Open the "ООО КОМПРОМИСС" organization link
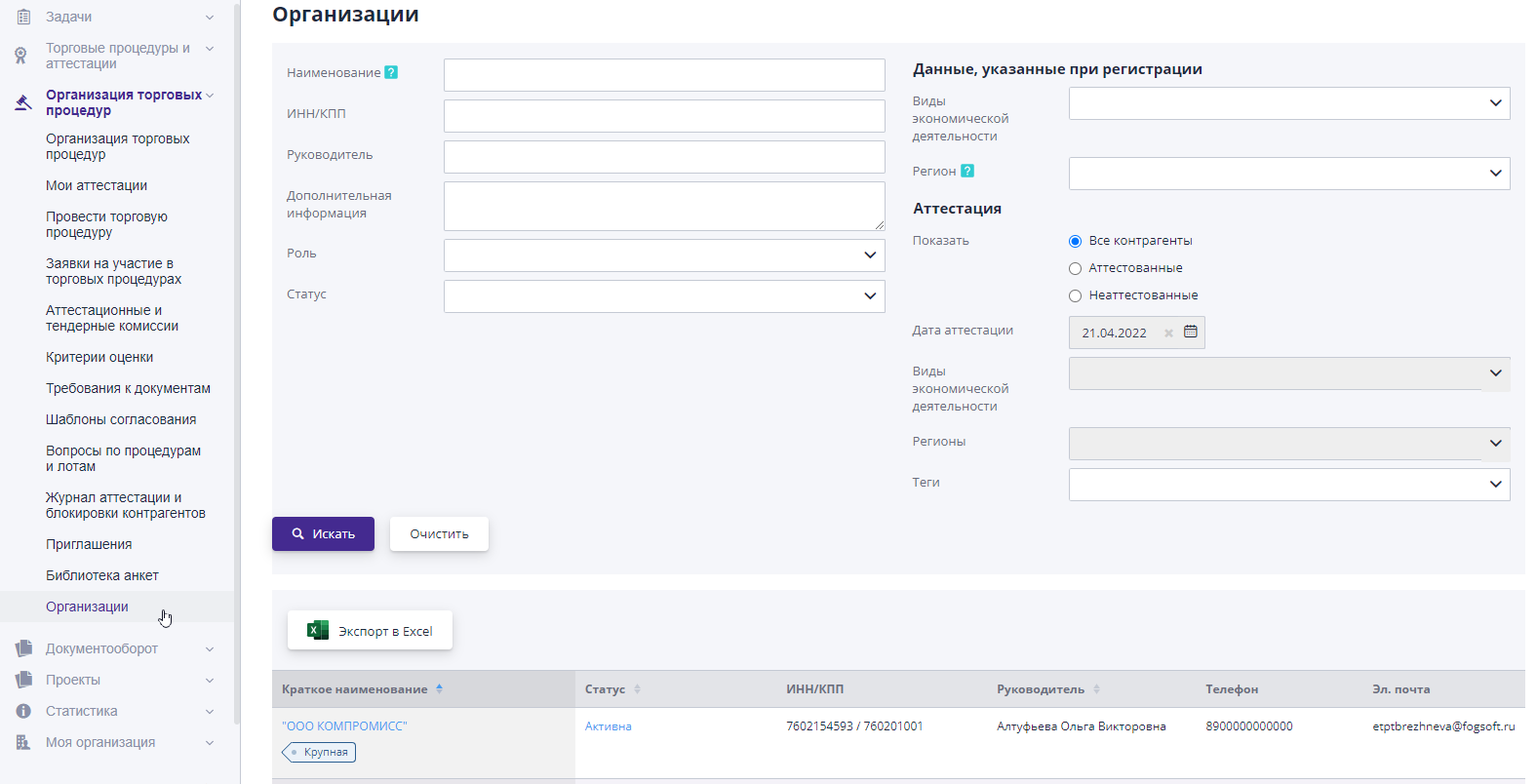The width and height of the screenshot is (1537, 784). [x=344, y=726]
